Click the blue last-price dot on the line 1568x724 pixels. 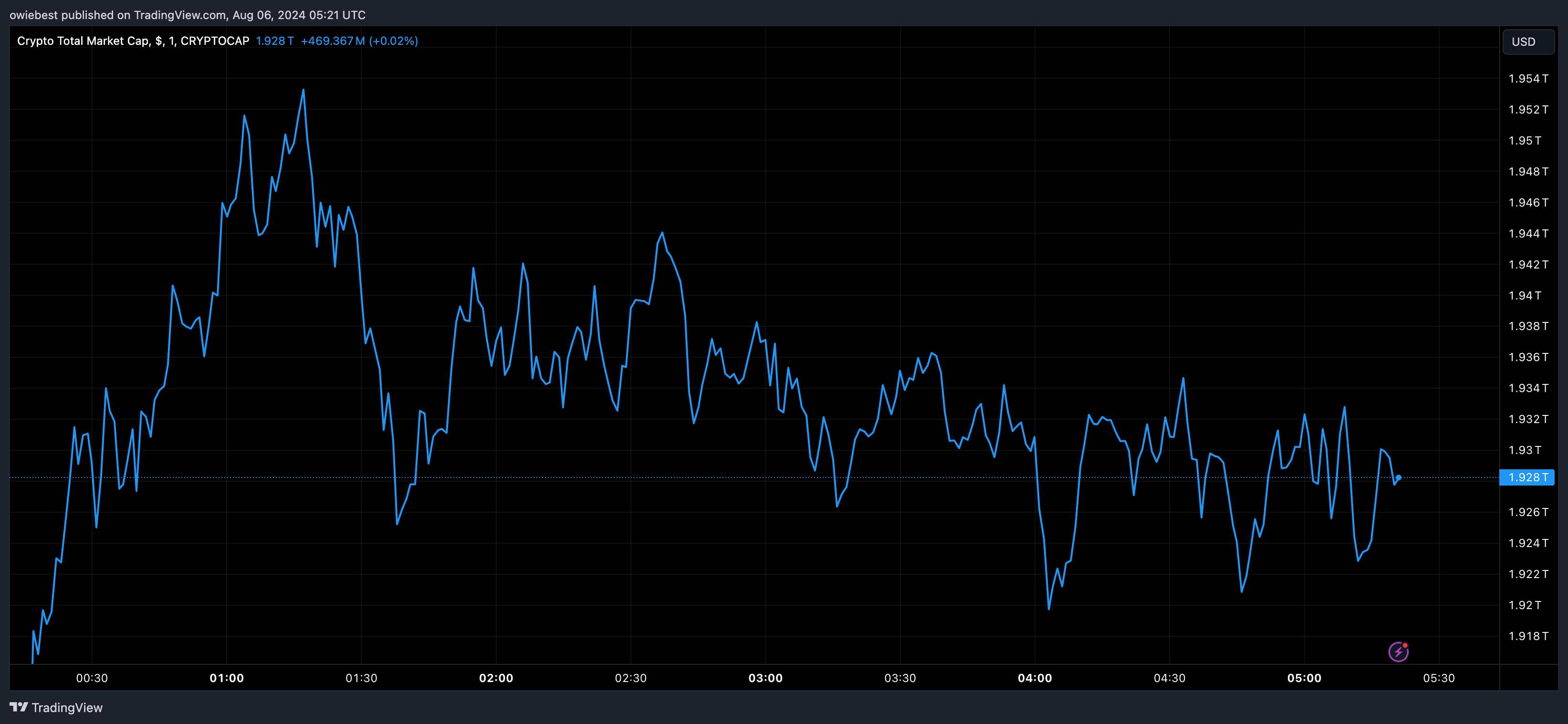coord(1398,477)
